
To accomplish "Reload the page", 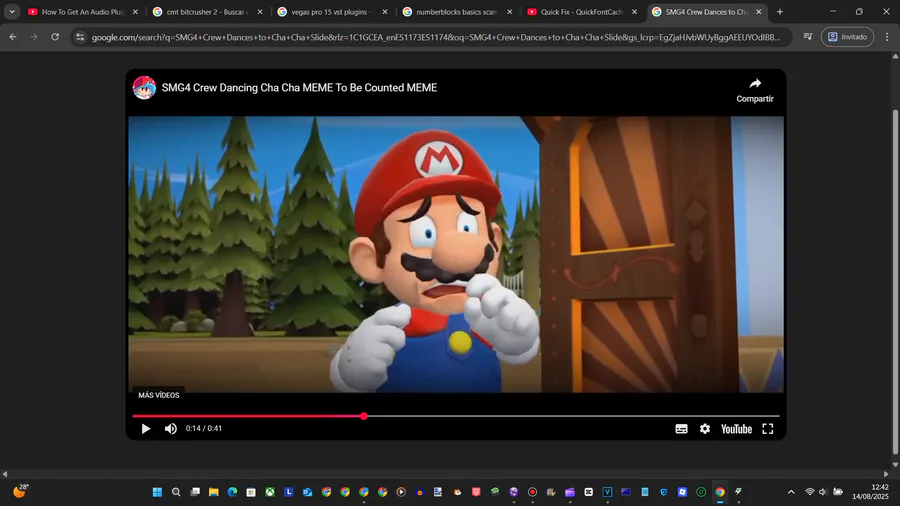I will (55, 37).
